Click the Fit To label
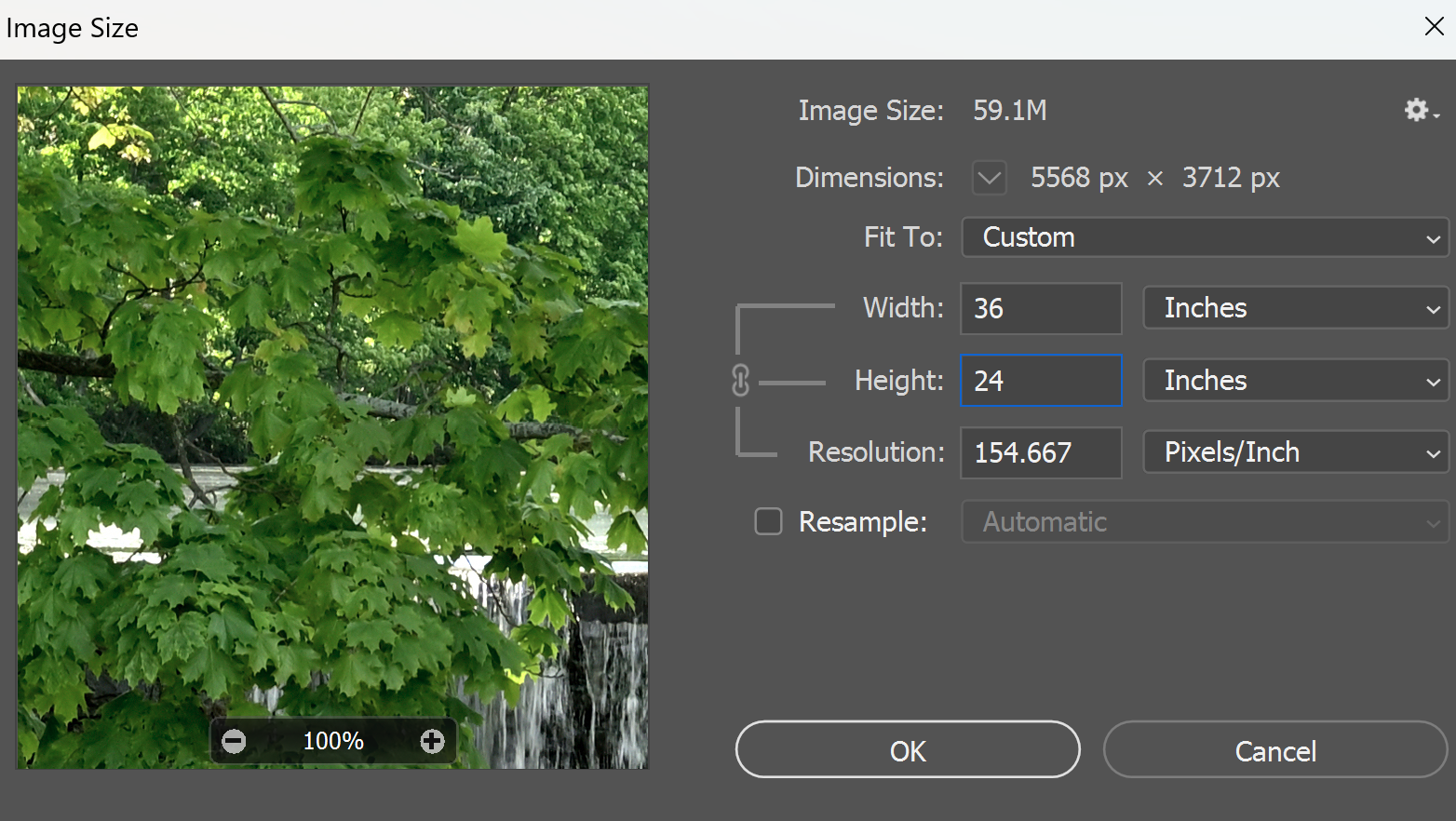Screen dimensions: 1456x821 (903, 237)
